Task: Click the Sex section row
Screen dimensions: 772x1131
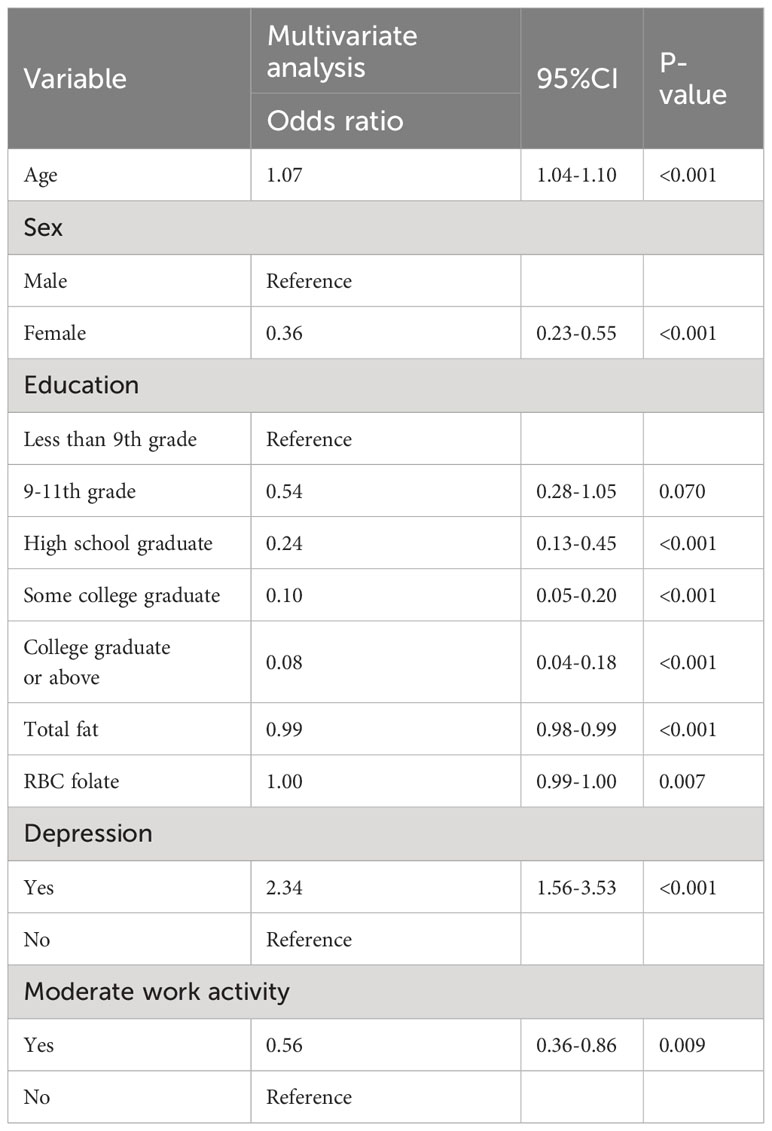Action: click(x=385, y=227)
